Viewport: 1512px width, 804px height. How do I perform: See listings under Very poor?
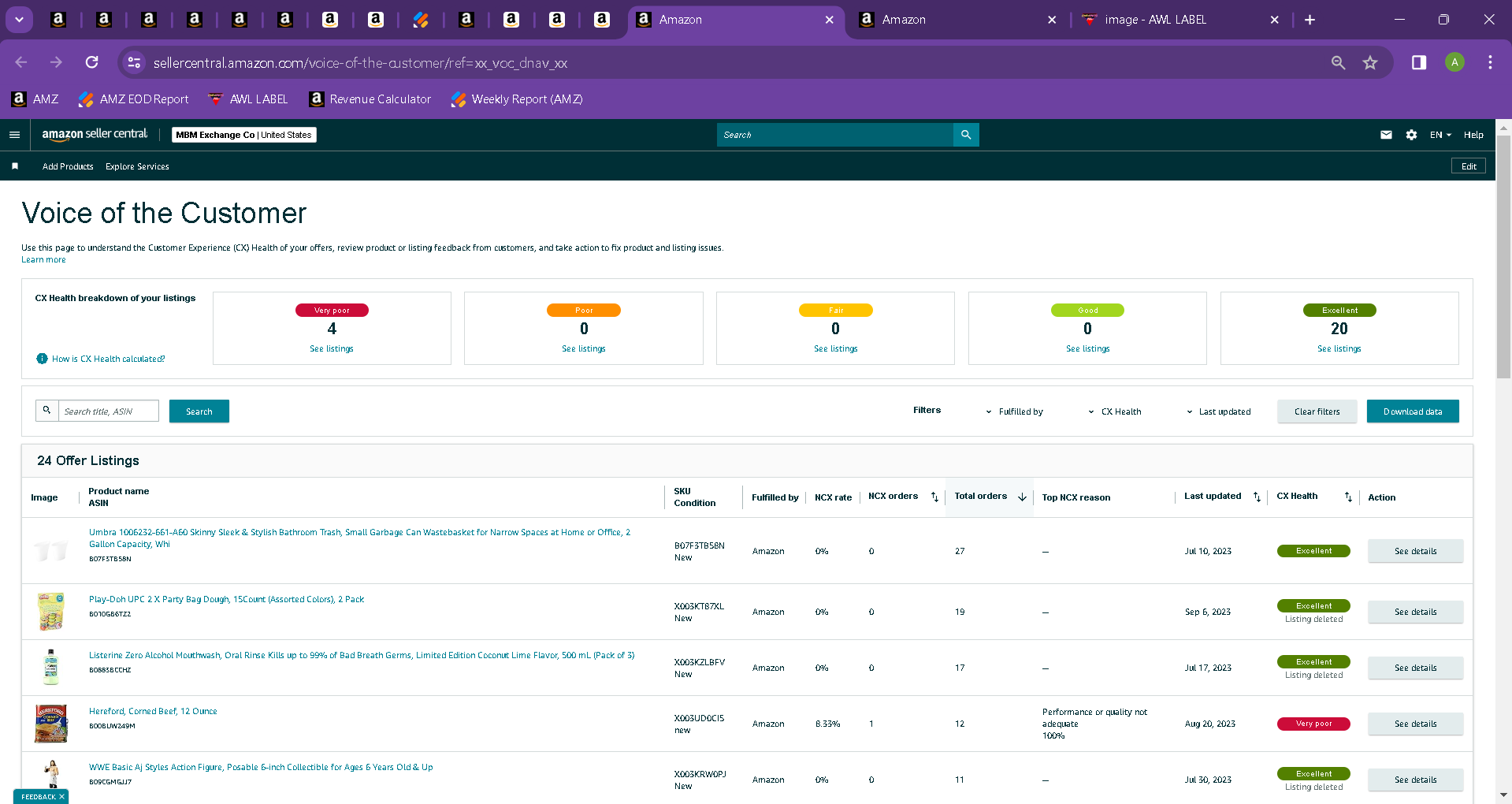(332, 348)
